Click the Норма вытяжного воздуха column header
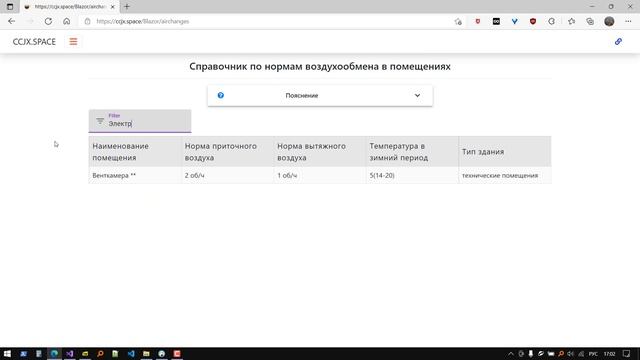This screenshot has height=360, width=640. [x=320, y=152]
